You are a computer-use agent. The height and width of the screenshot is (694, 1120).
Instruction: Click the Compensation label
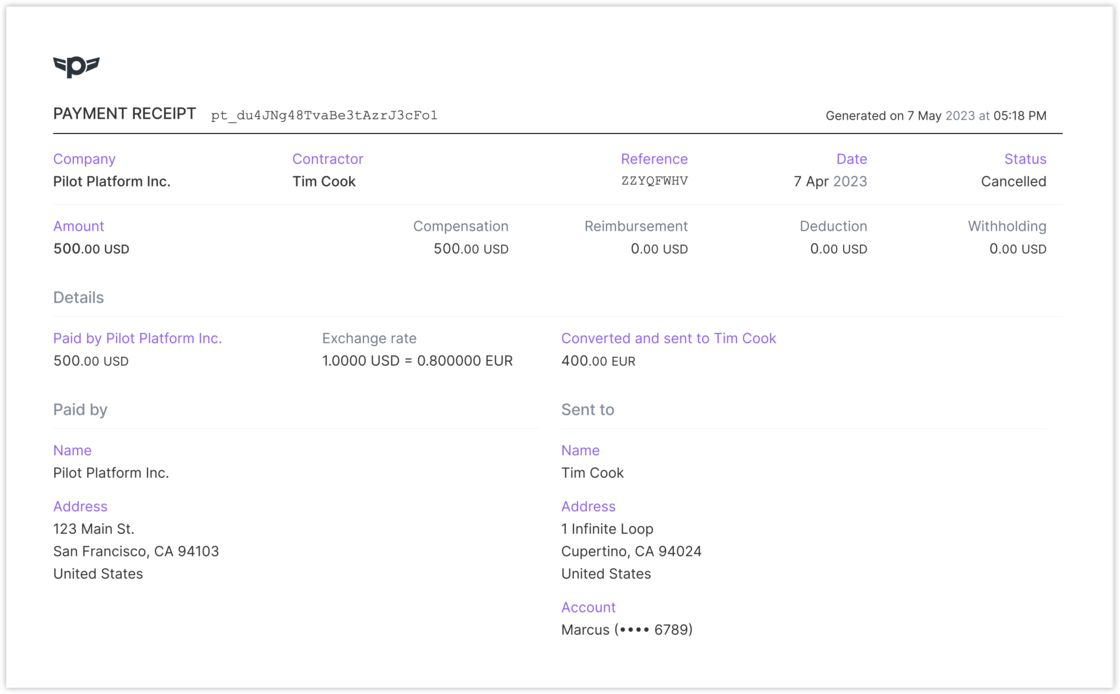click(x=461, y=226)
